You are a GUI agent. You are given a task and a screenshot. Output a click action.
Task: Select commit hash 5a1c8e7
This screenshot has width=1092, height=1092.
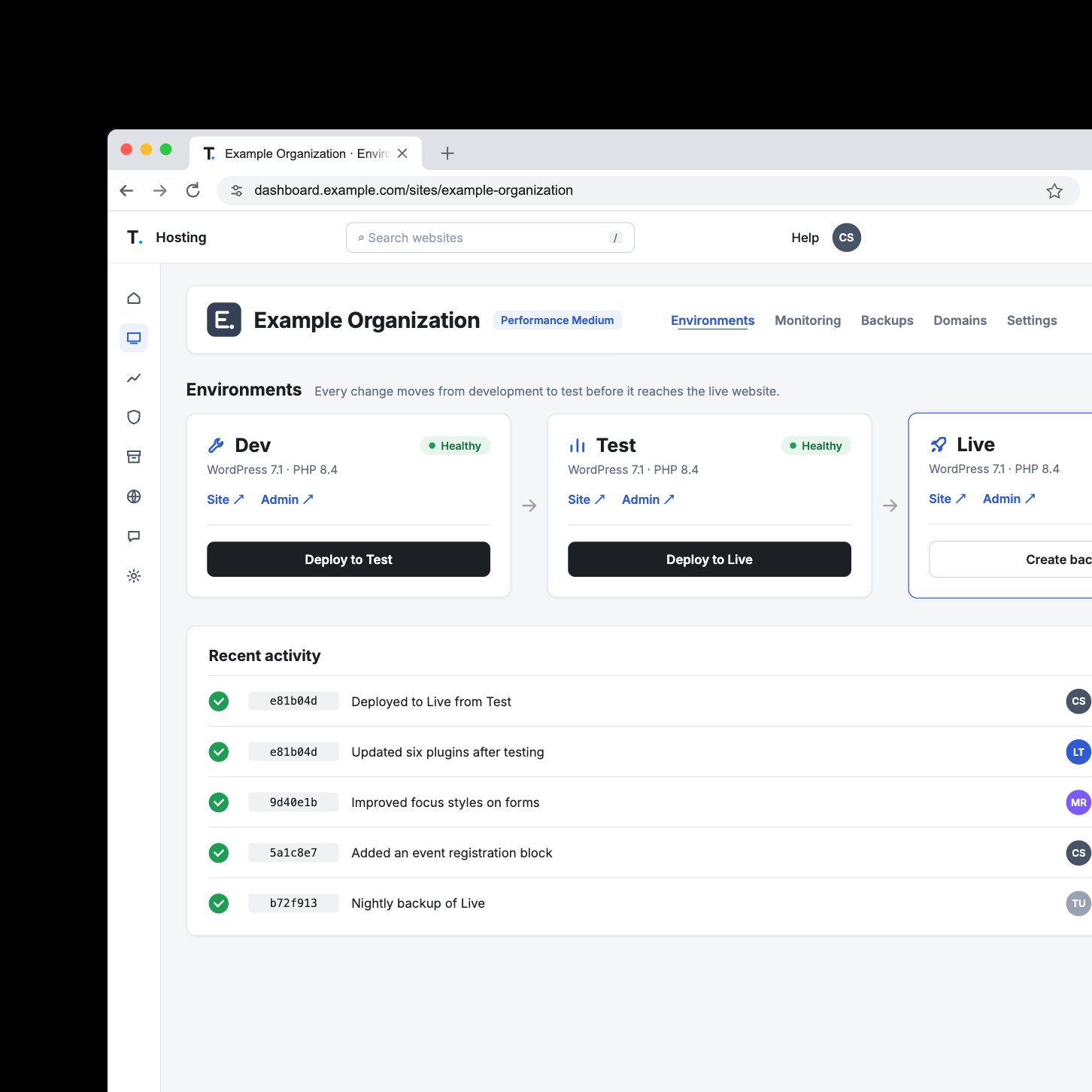tap(293, 853)
